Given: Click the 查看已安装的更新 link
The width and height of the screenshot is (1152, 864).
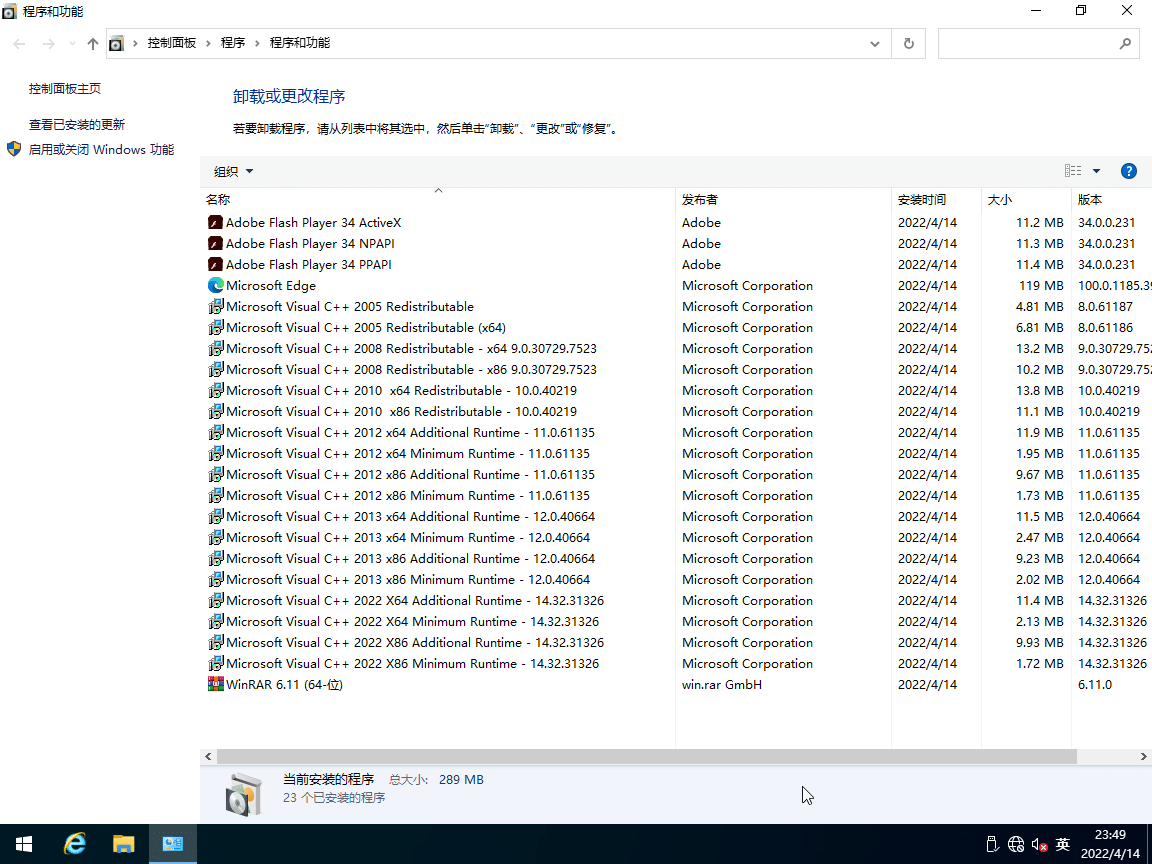Looking at the screenshot, I should tap(77, 125).
